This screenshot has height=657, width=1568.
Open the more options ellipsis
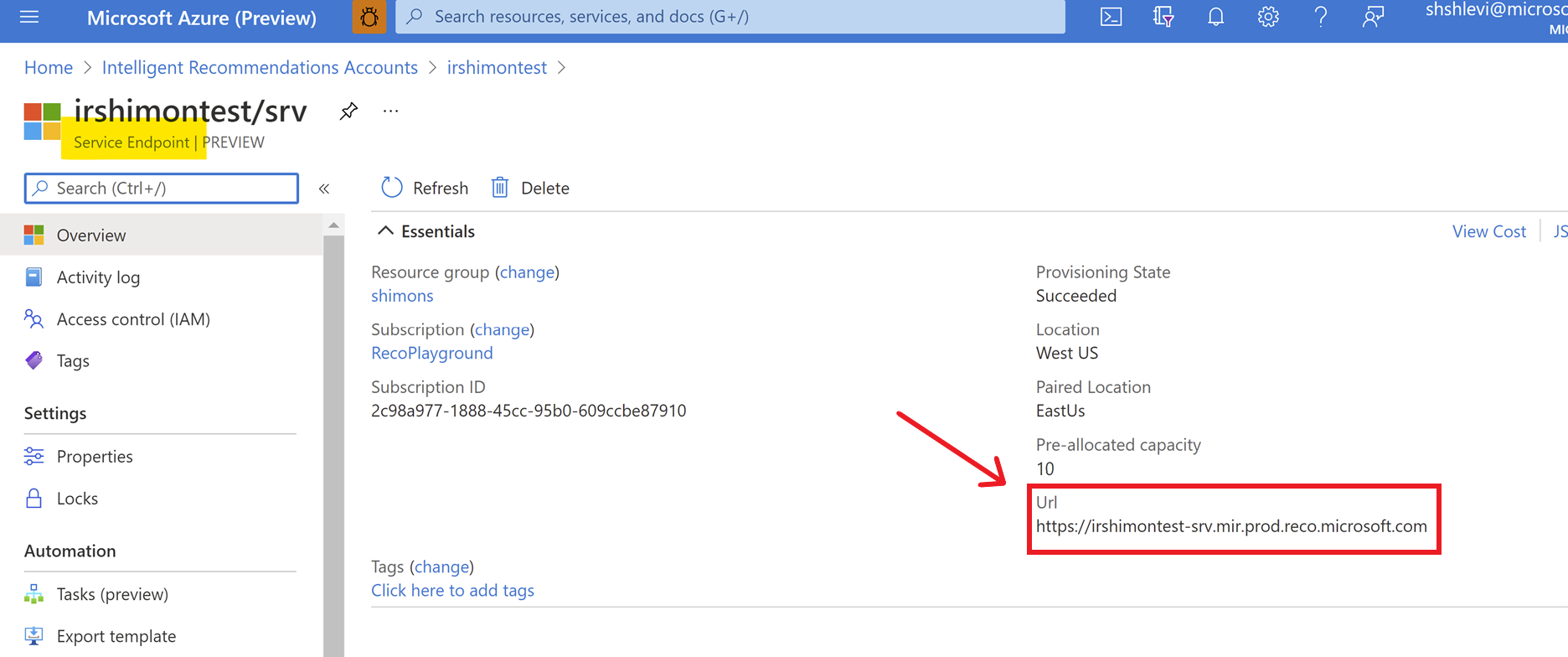[x=390, y=111]
